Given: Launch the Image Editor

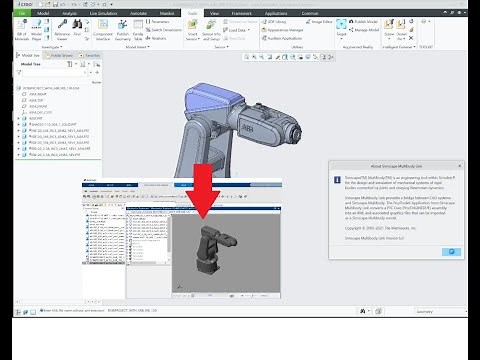Looking at the screenshot, I should point(319,22).
